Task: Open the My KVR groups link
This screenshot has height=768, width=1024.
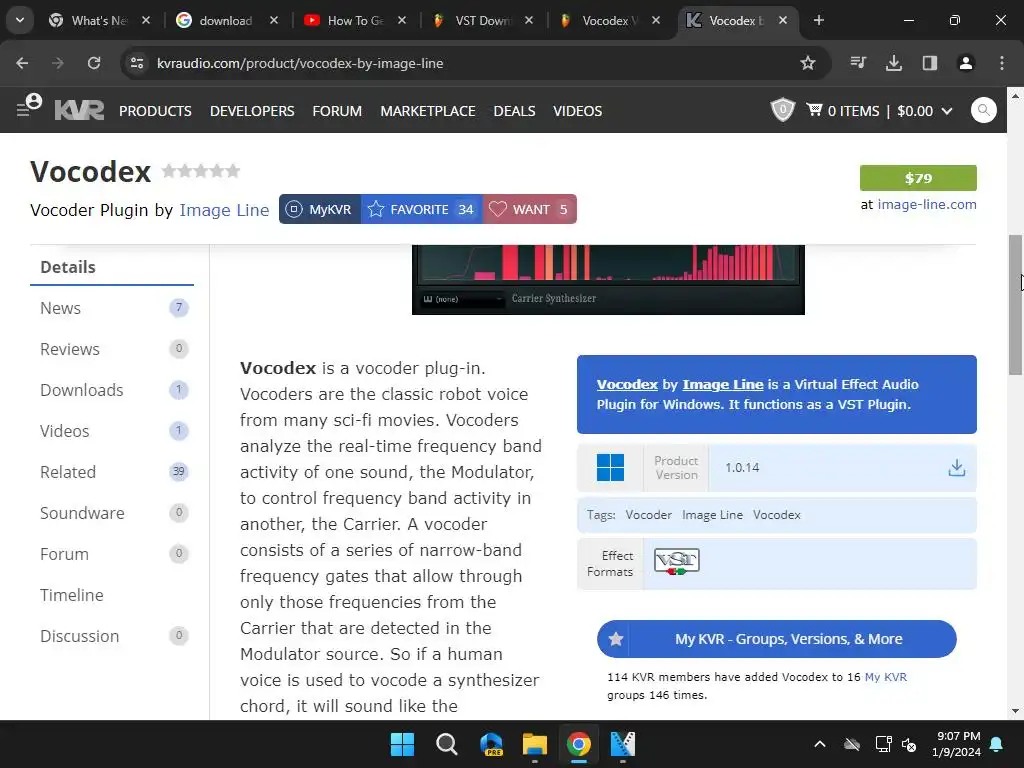Action: coord(886,677)
